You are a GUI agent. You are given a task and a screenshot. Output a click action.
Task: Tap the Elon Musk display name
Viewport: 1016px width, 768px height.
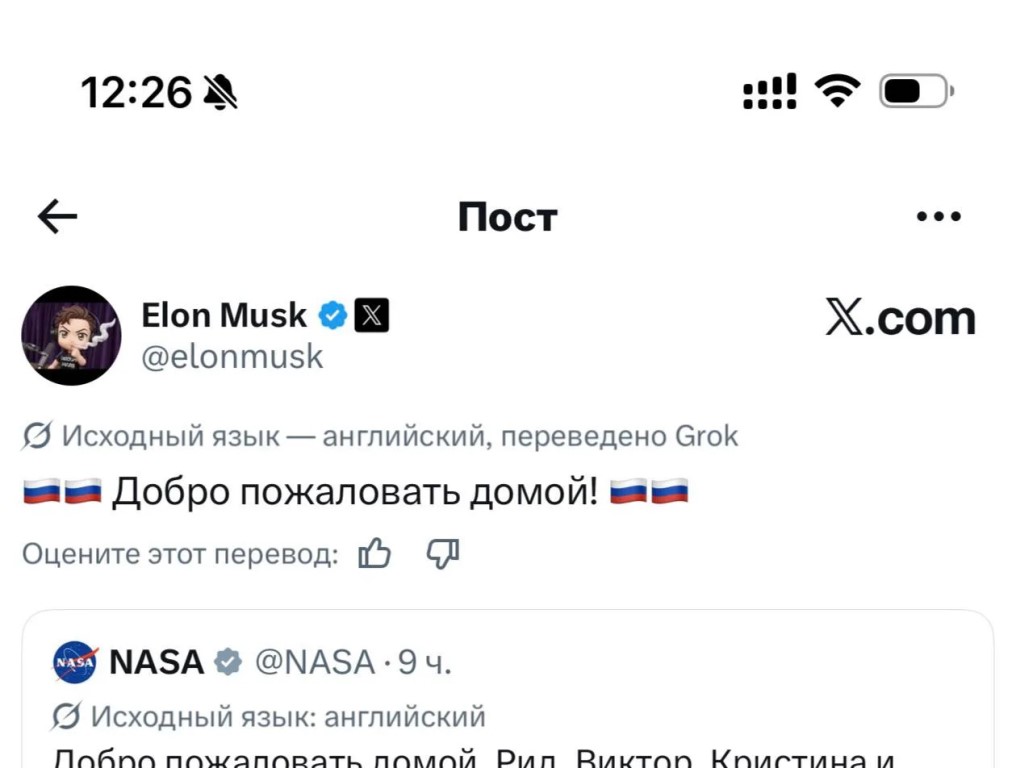click(224, 316)
